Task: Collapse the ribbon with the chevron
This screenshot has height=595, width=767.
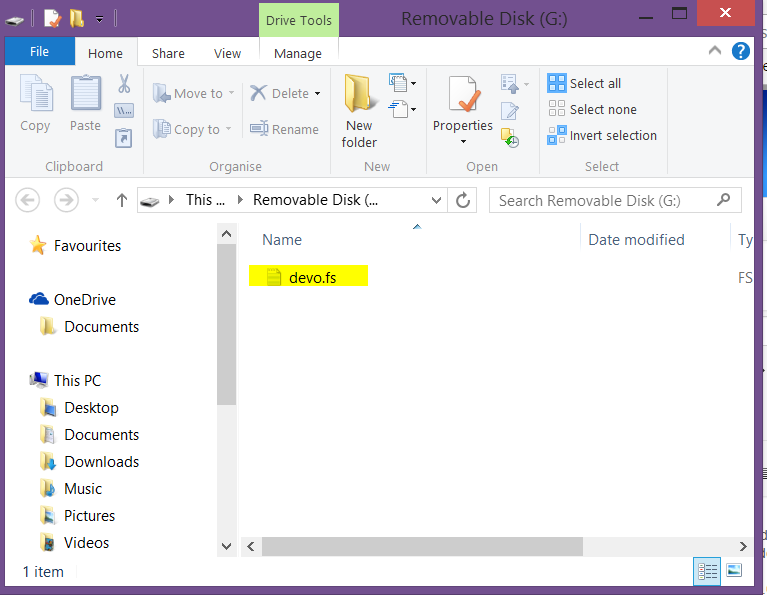Action: pyautogui.click(x=715, y=50)
